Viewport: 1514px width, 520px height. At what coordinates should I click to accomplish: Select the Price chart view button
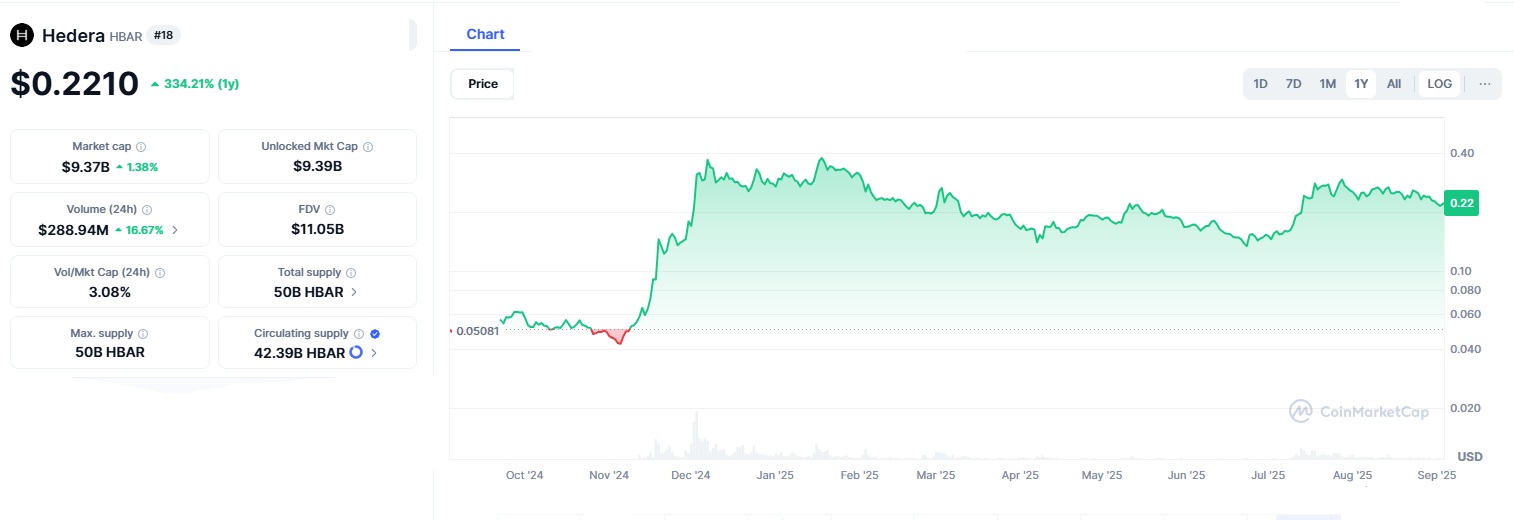pos(483,84)
